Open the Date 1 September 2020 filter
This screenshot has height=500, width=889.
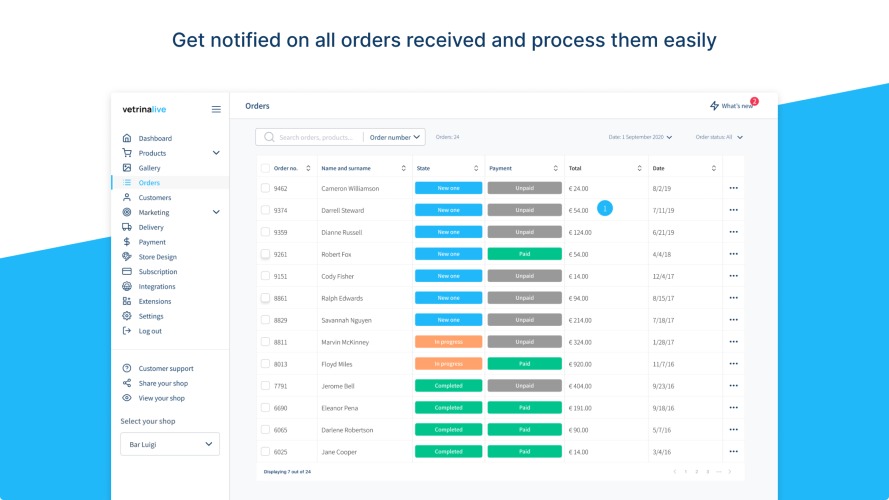click(640, 137)
